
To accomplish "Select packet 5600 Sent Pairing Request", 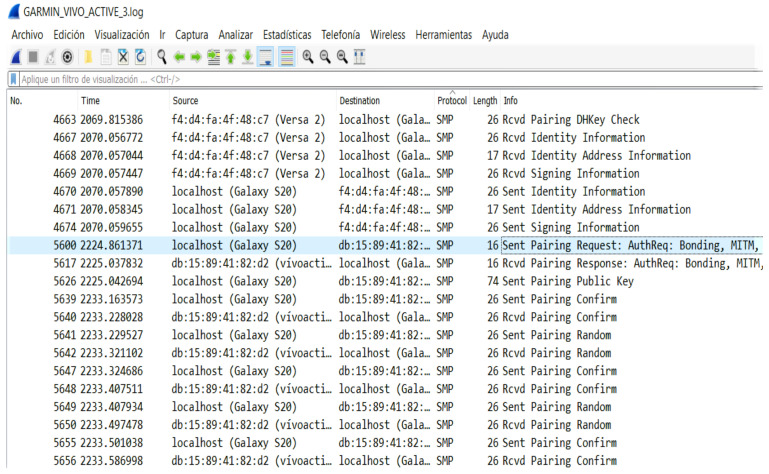I will [385, 245].
